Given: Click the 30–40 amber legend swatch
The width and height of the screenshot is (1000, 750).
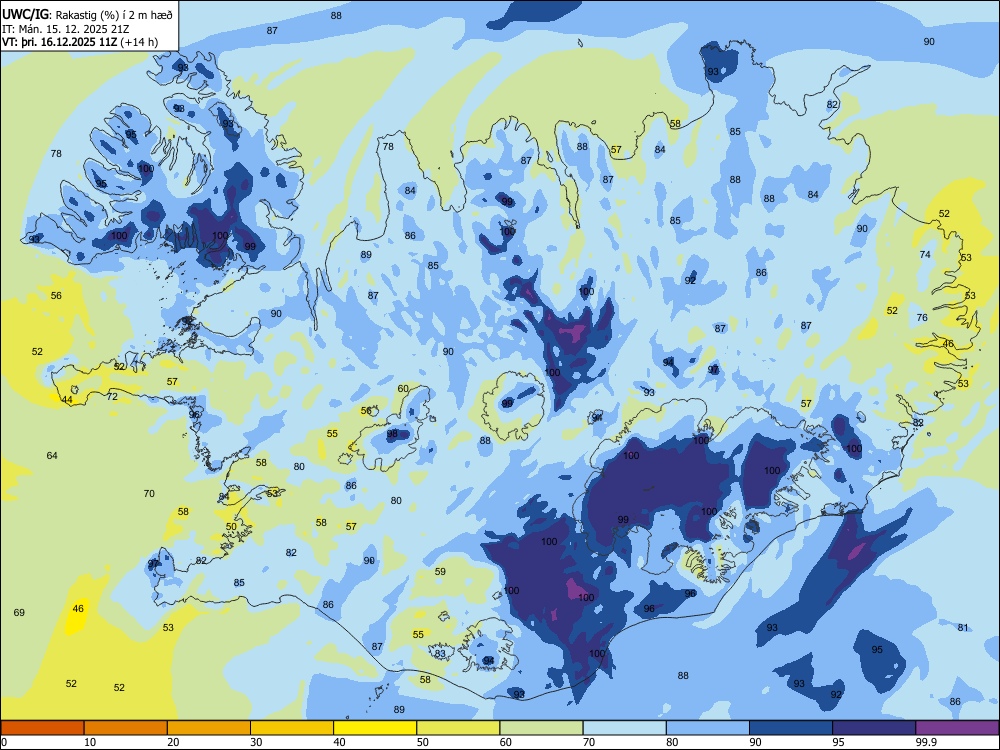Looking at the screenshot, I should pos(292,728).
